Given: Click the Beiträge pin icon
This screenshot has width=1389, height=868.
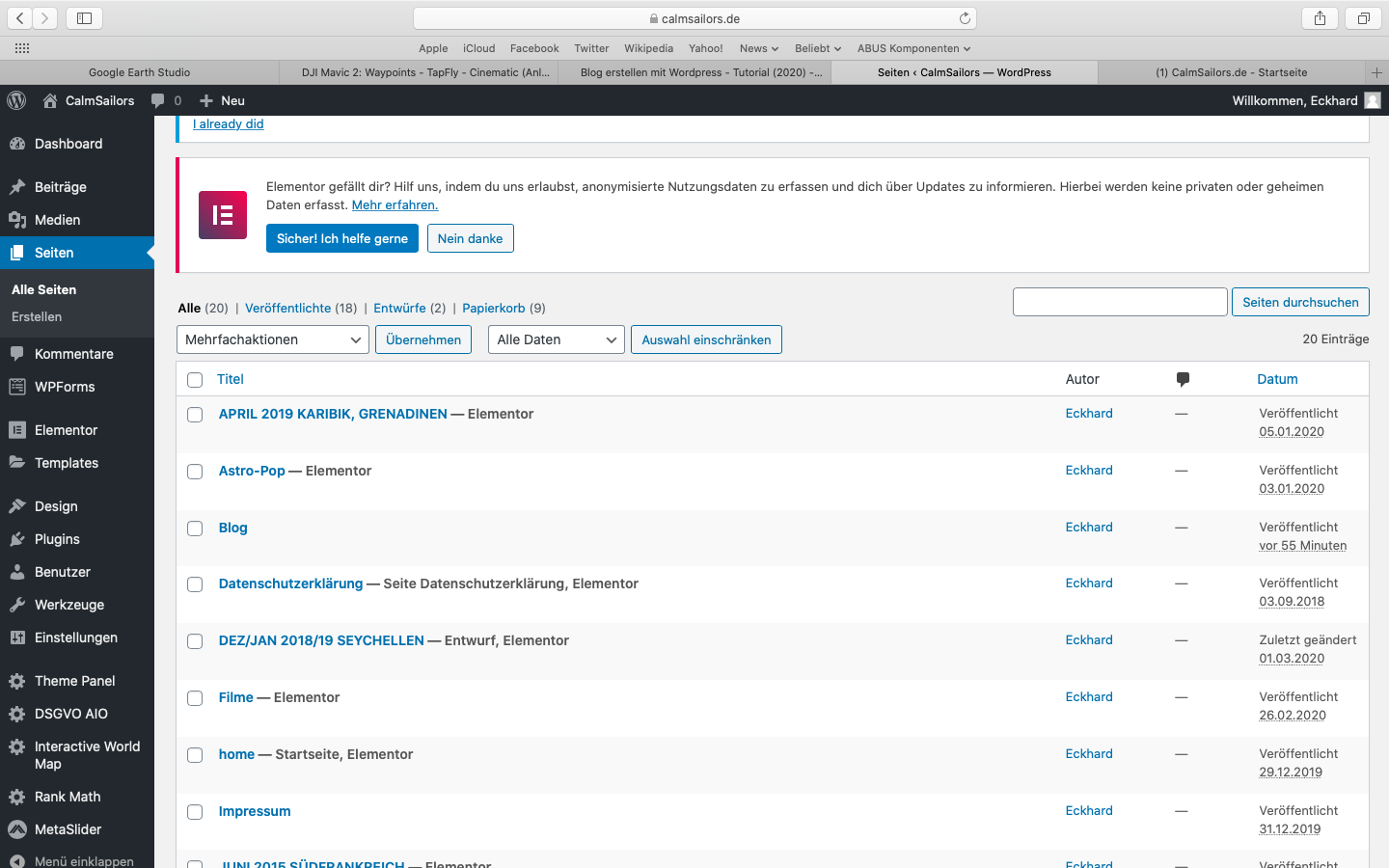Looking at the screenshot, I should click(17, 187).
